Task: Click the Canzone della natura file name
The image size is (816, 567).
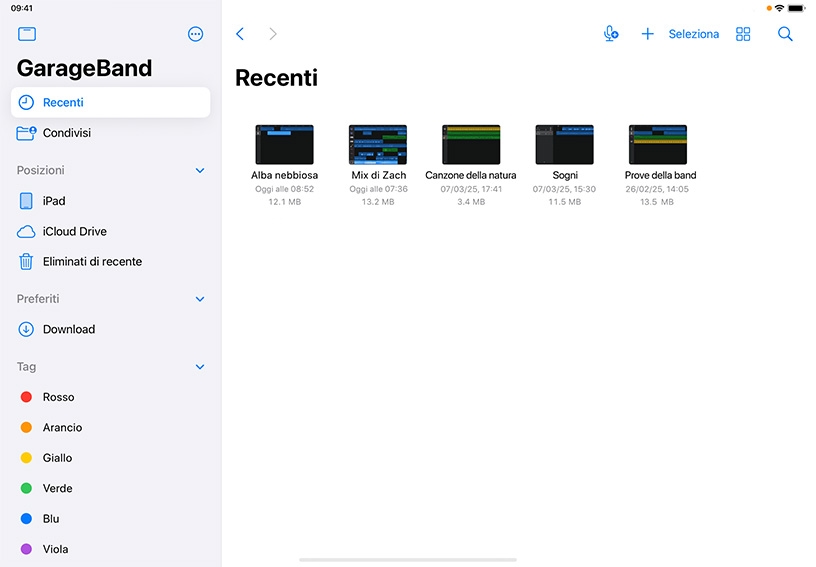Action: pos(471,175)
